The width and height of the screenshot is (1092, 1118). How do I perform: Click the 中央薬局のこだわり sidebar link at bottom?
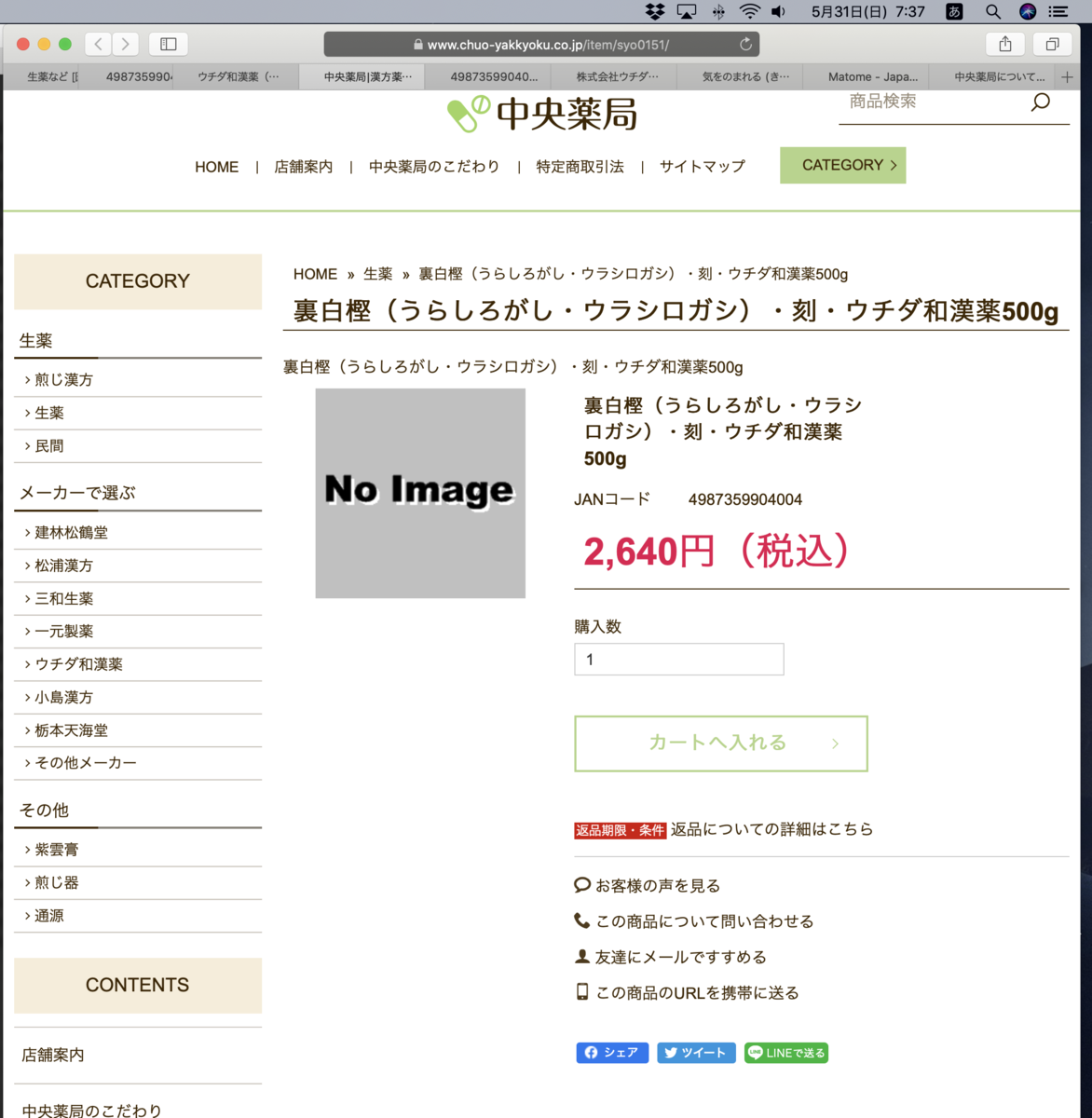tap(91, 1110)
